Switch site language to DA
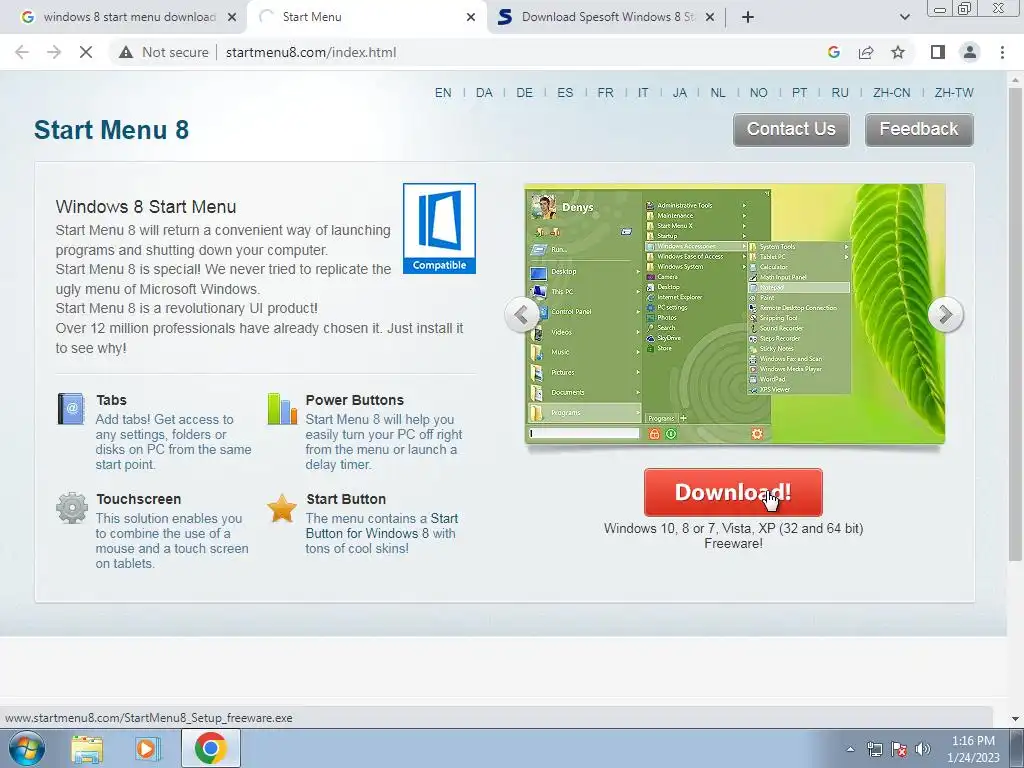1024x768 pixels. pos(484,93)
